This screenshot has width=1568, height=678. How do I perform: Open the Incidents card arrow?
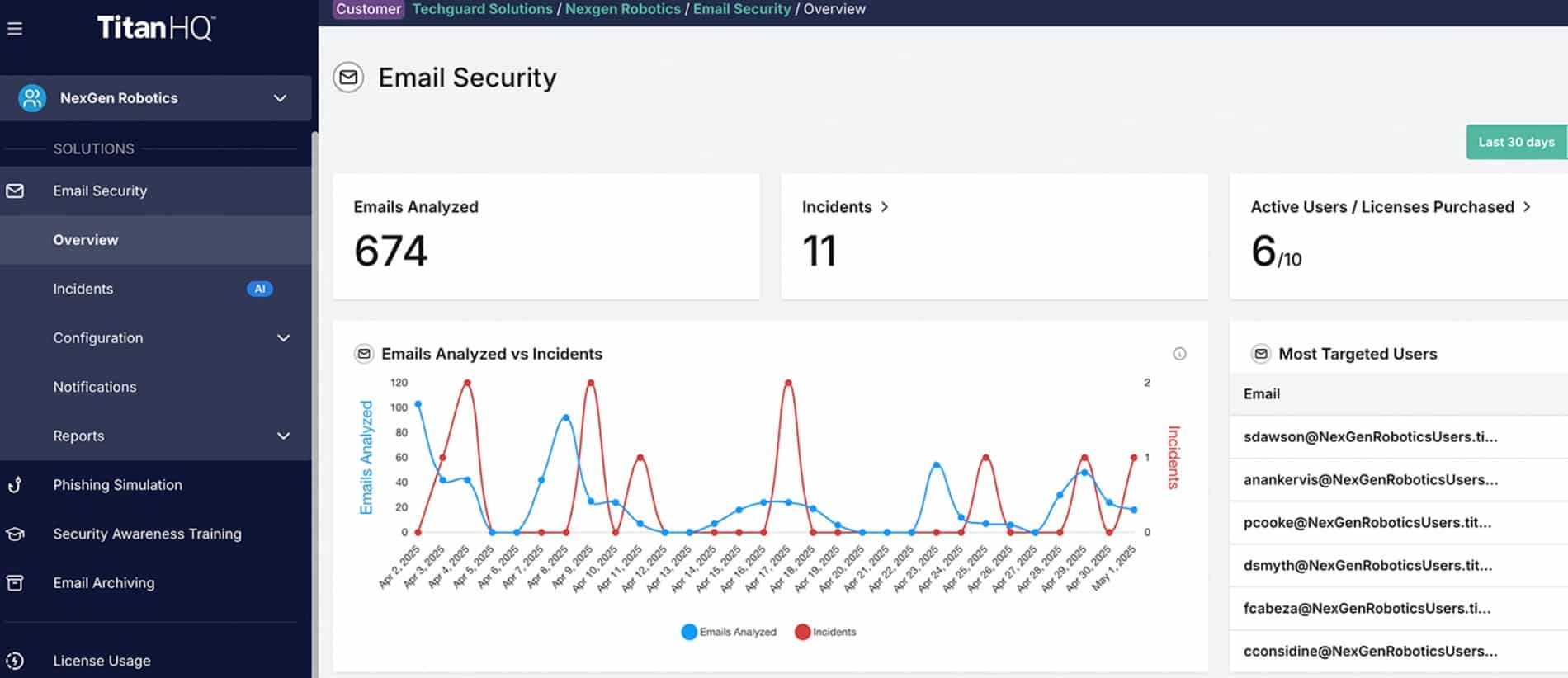click(x=884, y=207)
